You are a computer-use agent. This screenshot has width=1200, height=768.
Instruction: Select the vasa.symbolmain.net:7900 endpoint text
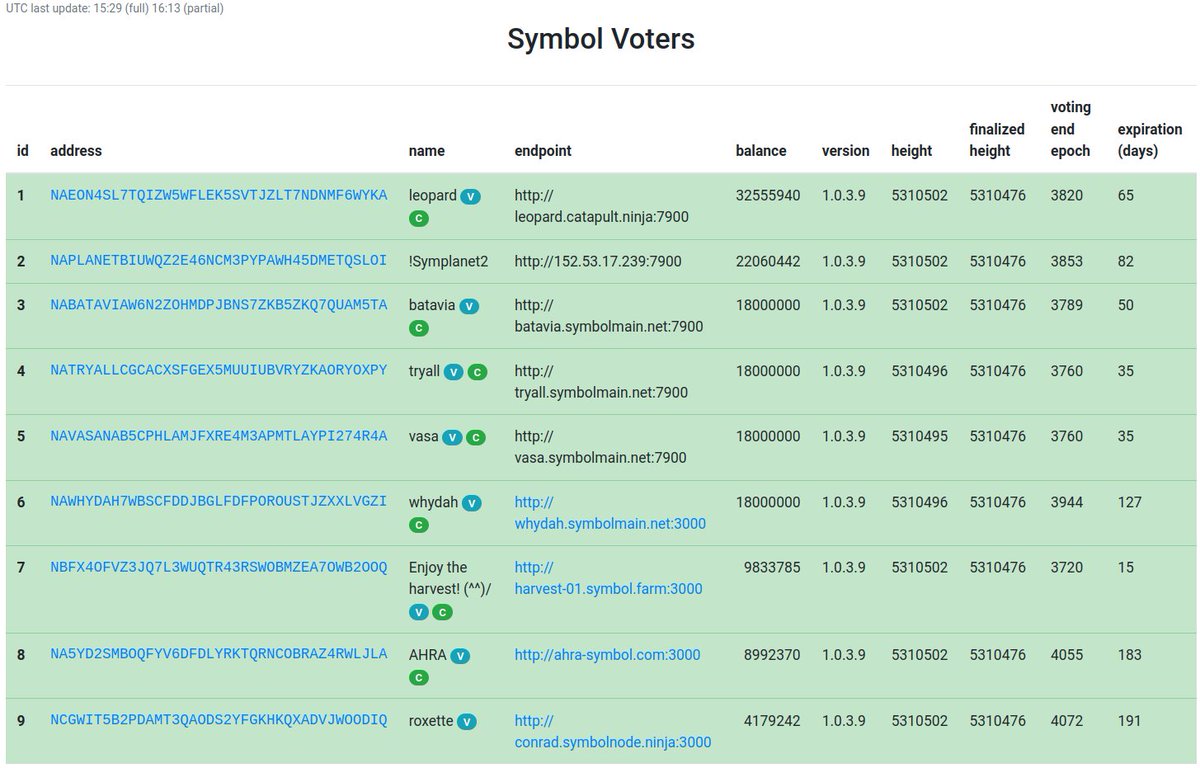[601, 447]
